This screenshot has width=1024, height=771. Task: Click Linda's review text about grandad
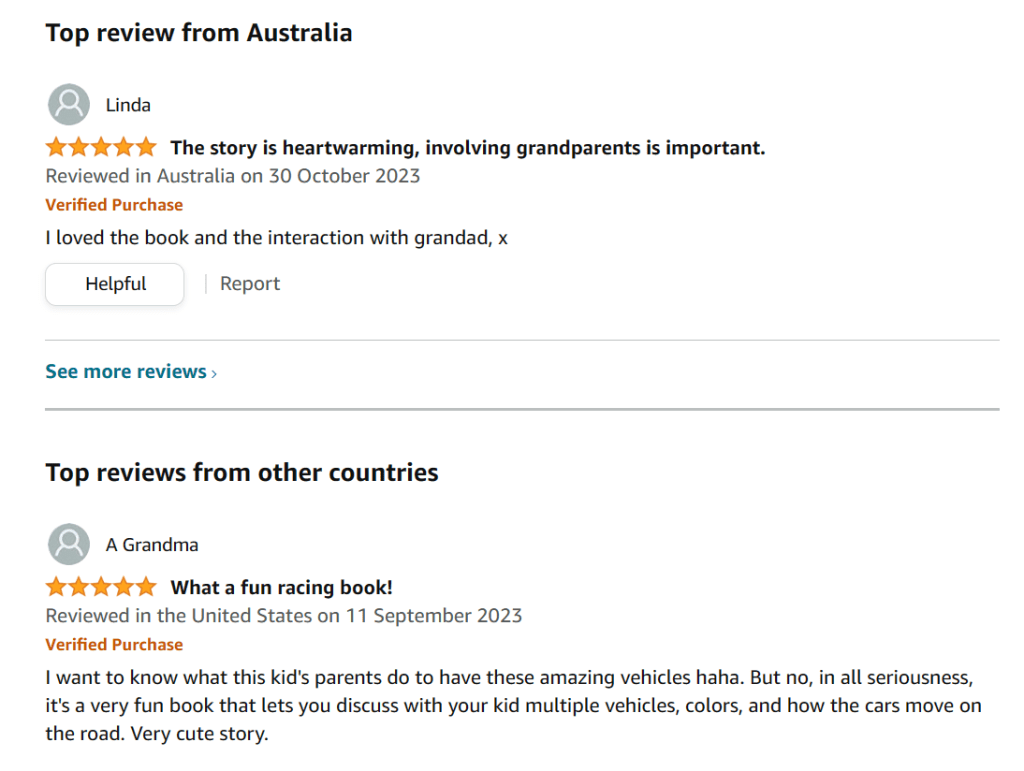tap(277, 238)
